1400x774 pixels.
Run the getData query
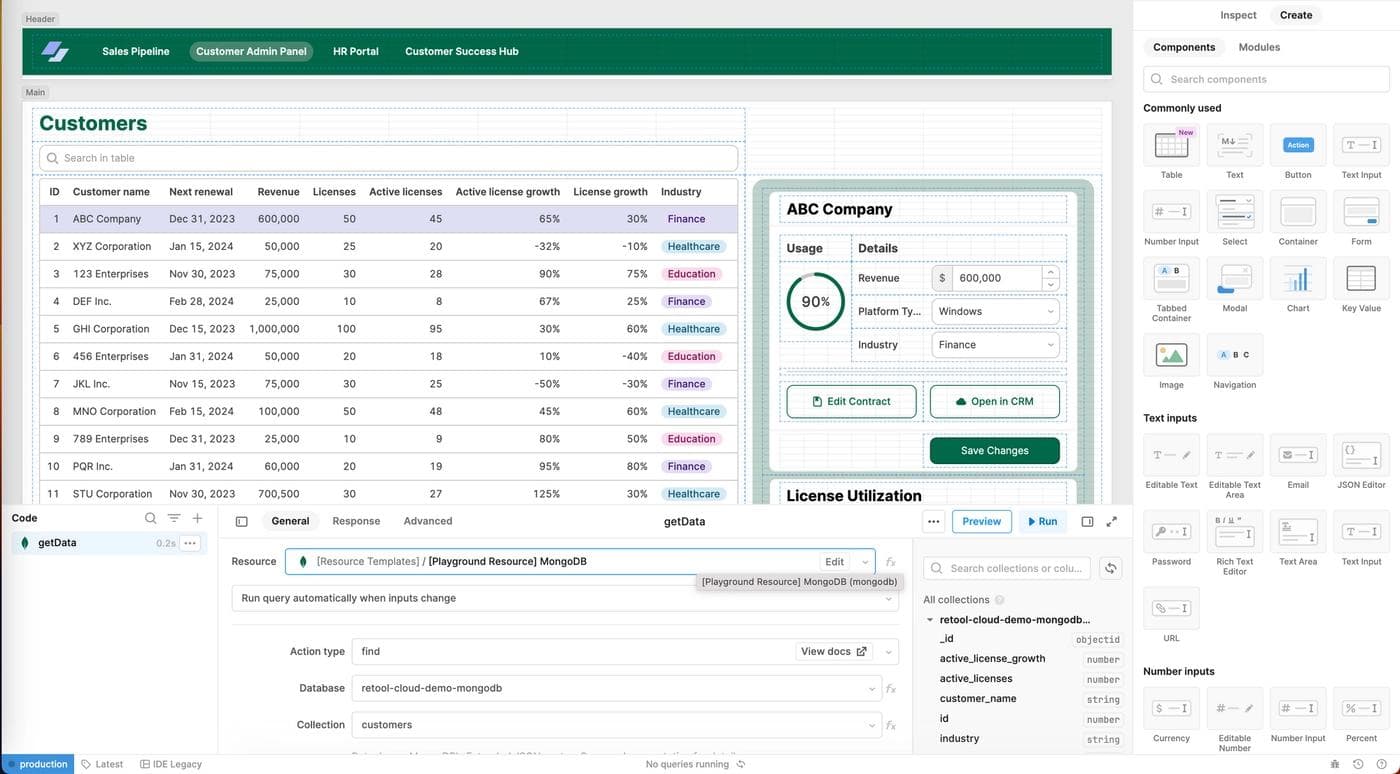click(x=1040, y=520)
